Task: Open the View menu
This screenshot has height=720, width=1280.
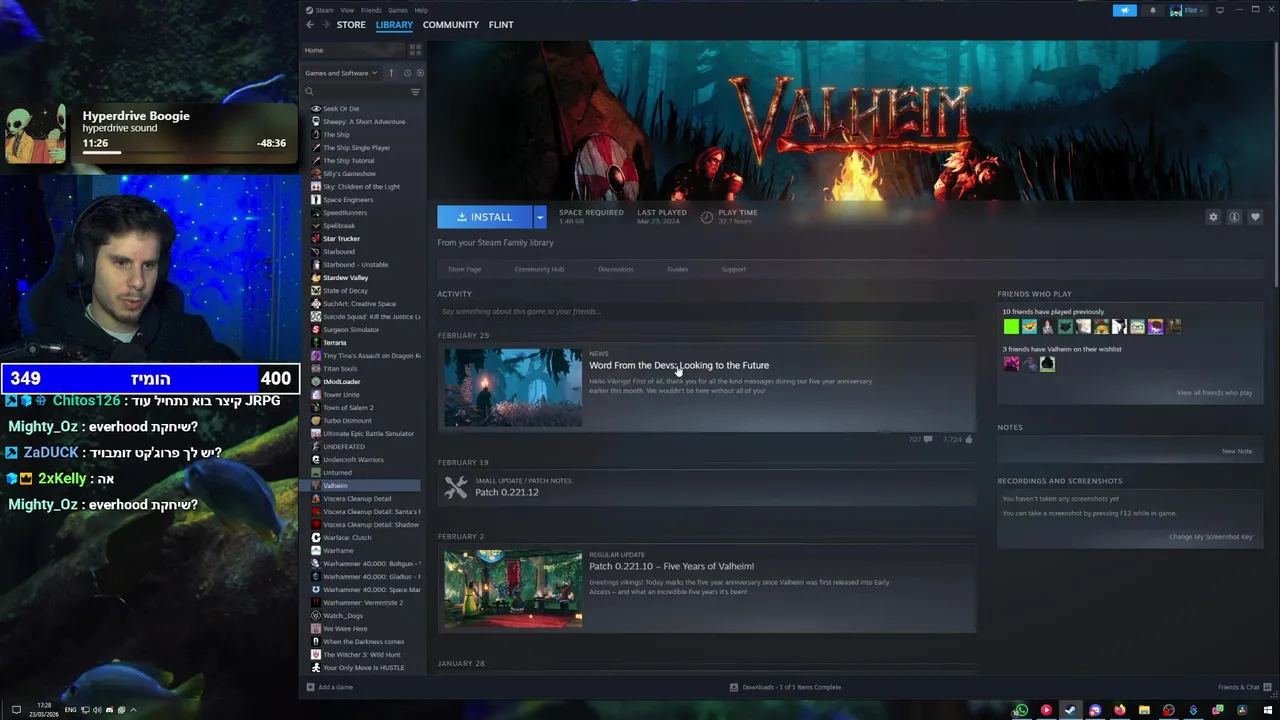Action: [x=347, y=10]
